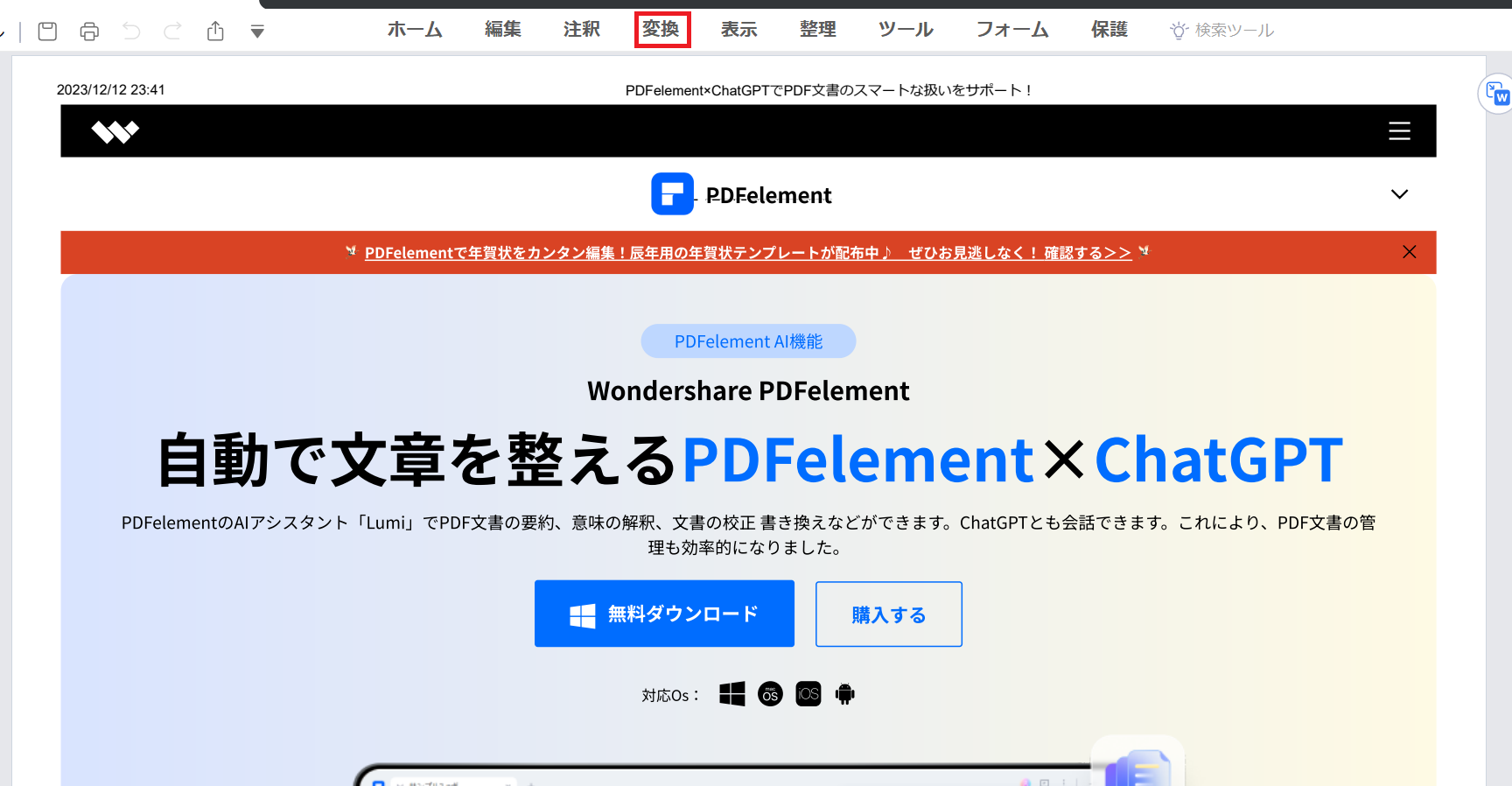Click the 購入する button
This screenshot has height=786, width=1512.
[x=888, y=614]
